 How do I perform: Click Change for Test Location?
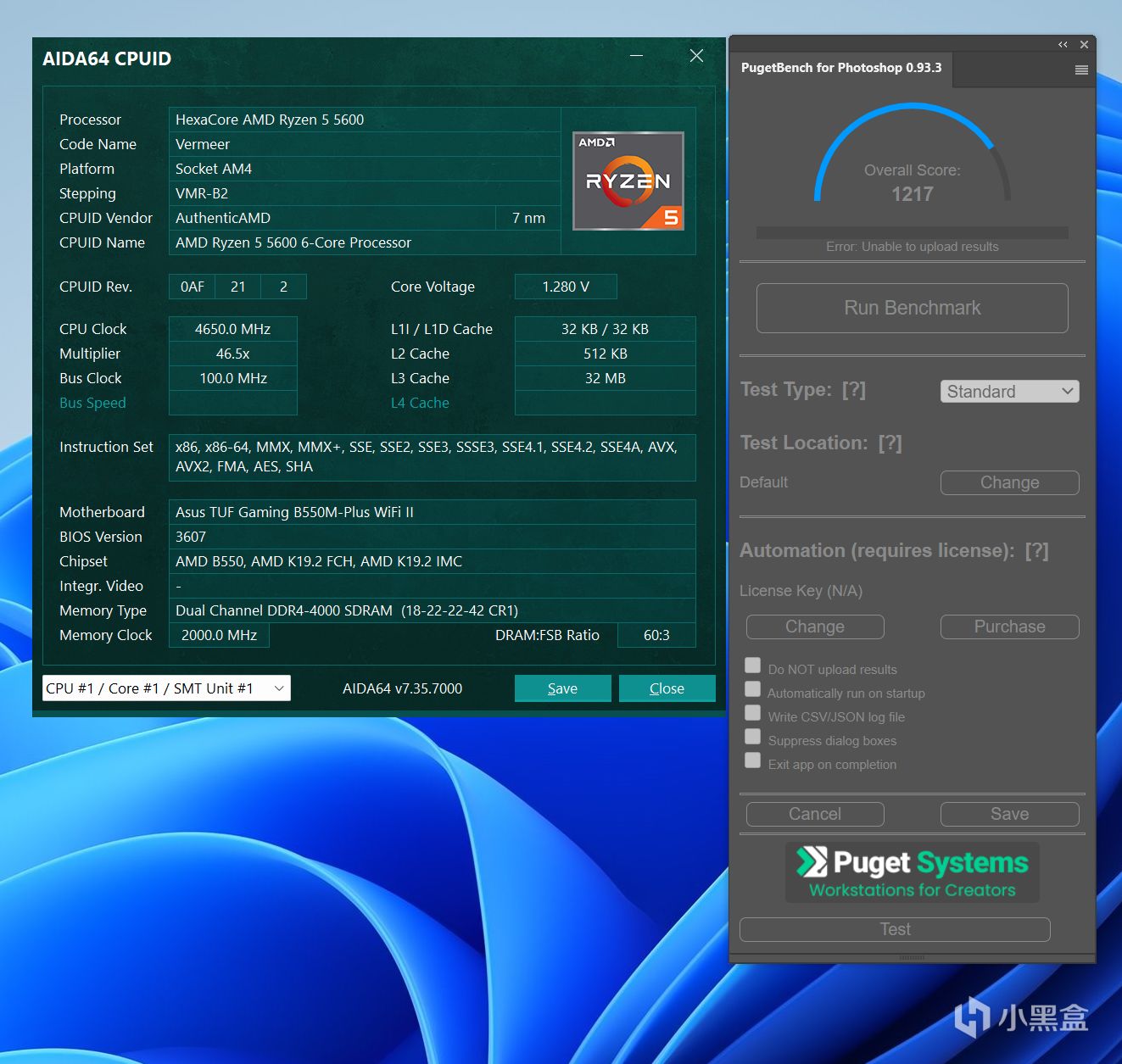pyautogui.click(x=1009, y=482)
